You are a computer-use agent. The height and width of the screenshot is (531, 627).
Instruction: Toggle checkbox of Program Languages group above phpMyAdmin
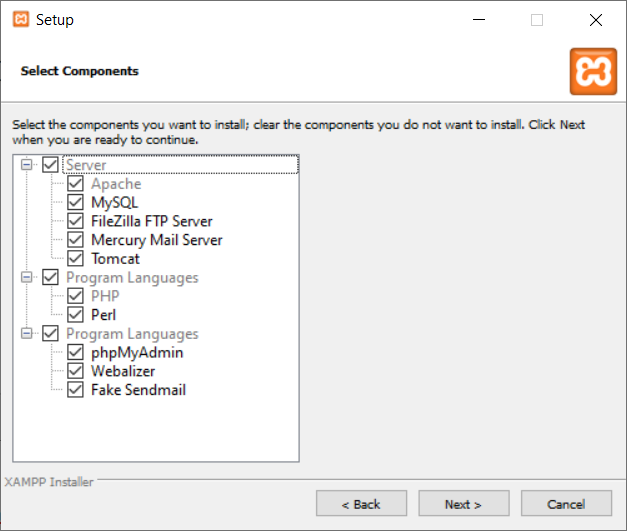coord(50,333)
